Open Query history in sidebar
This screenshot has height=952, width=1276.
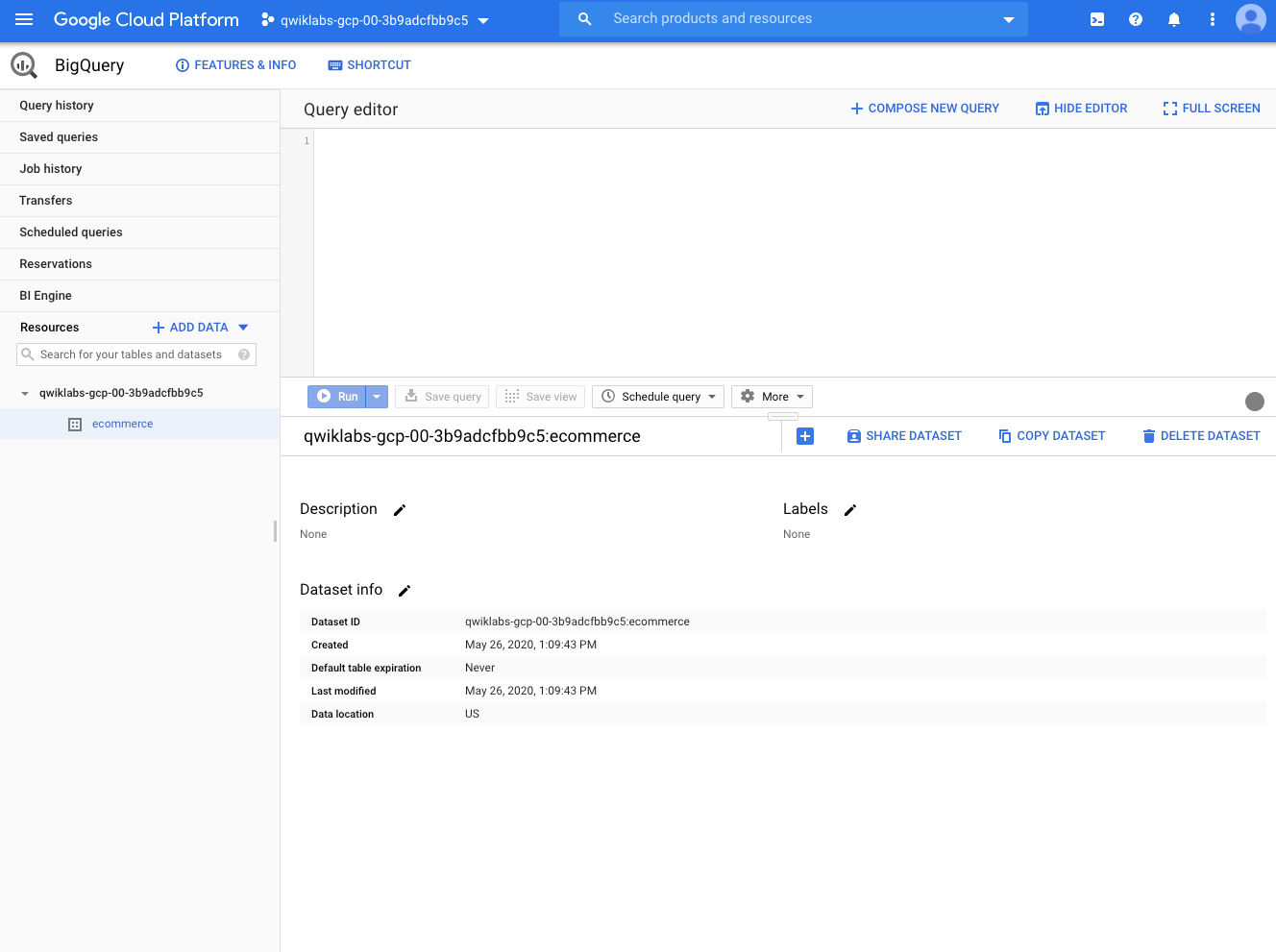57,106
